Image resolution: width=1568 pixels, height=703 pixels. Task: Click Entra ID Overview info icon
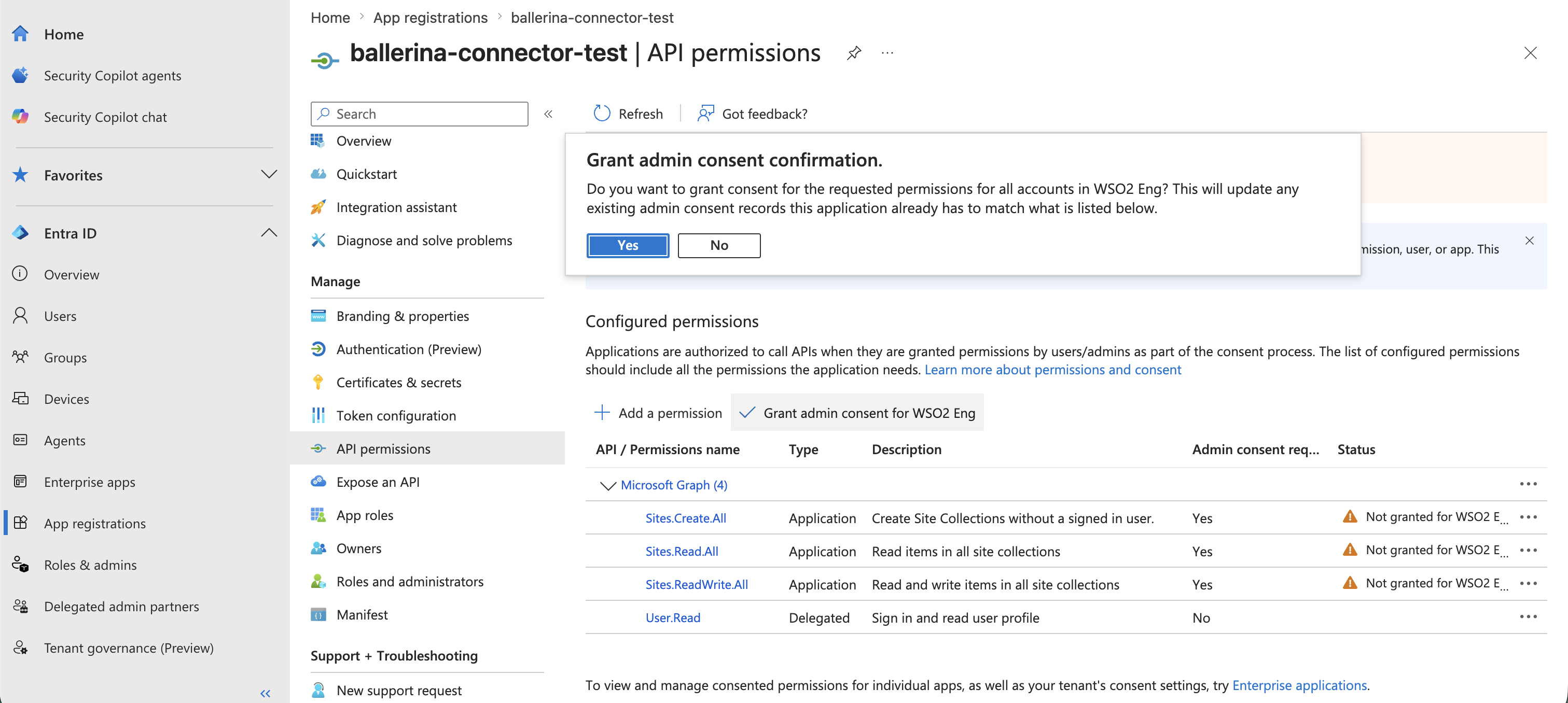(20, 274)
